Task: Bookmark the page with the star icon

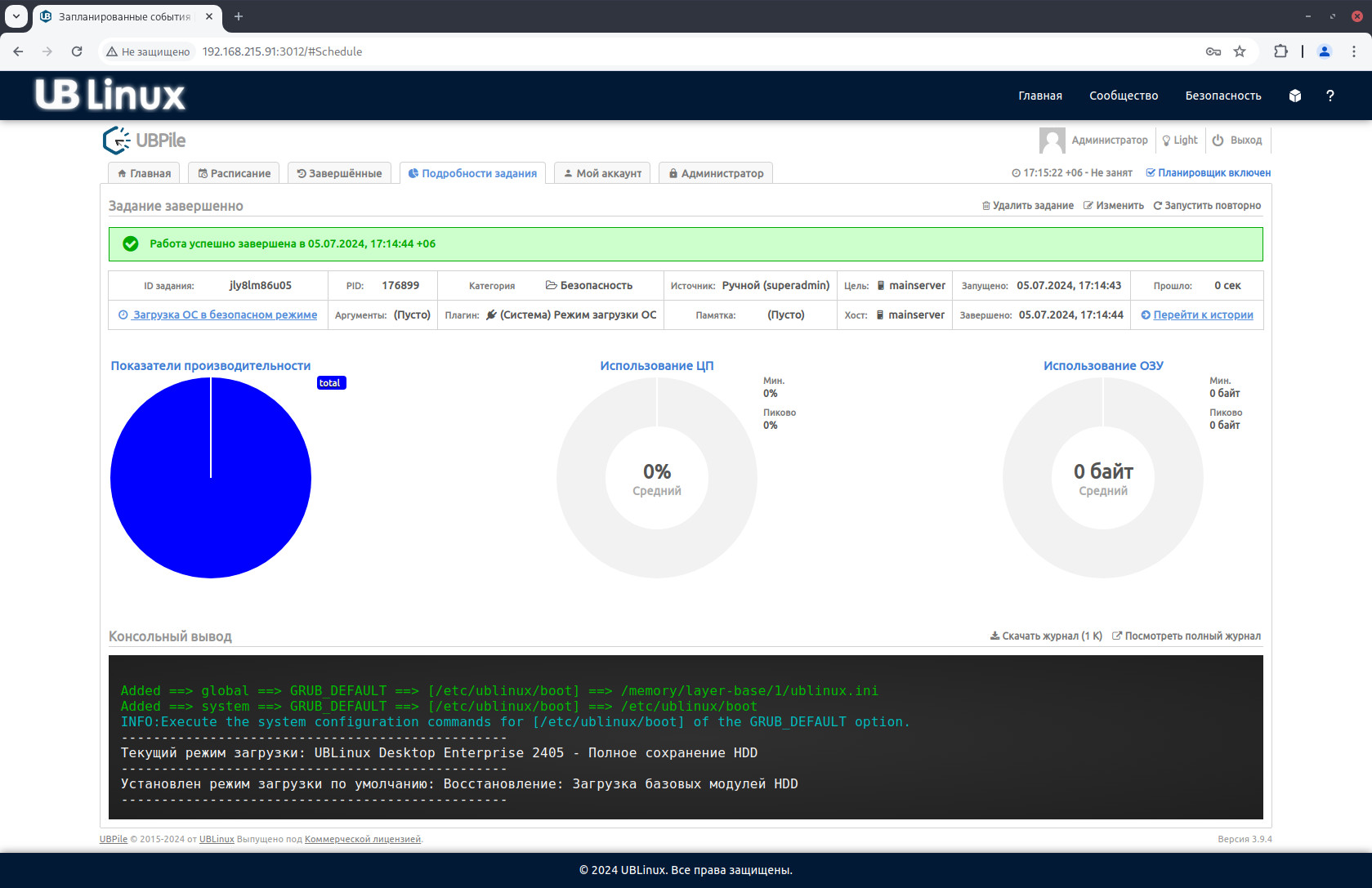Action: coord(1240,51)
